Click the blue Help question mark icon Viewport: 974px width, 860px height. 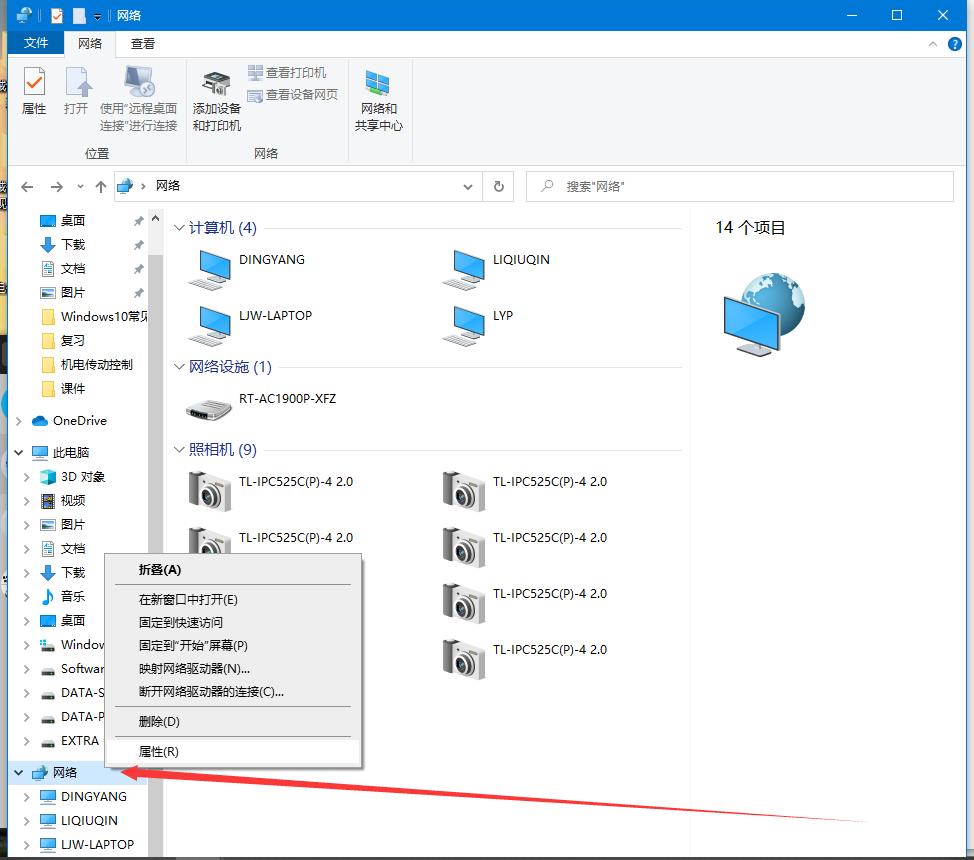click(x=955, y=43)
